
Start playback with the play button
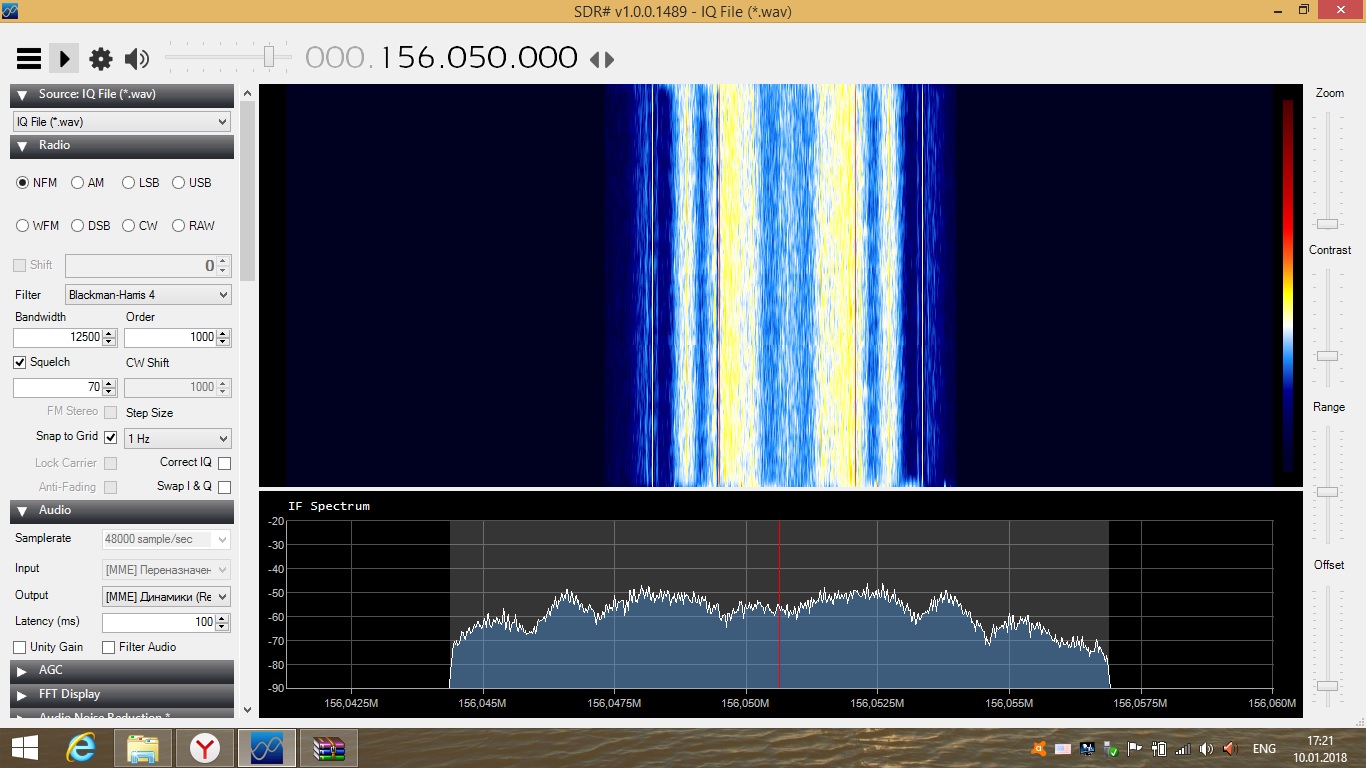click(x=64, y=59)
